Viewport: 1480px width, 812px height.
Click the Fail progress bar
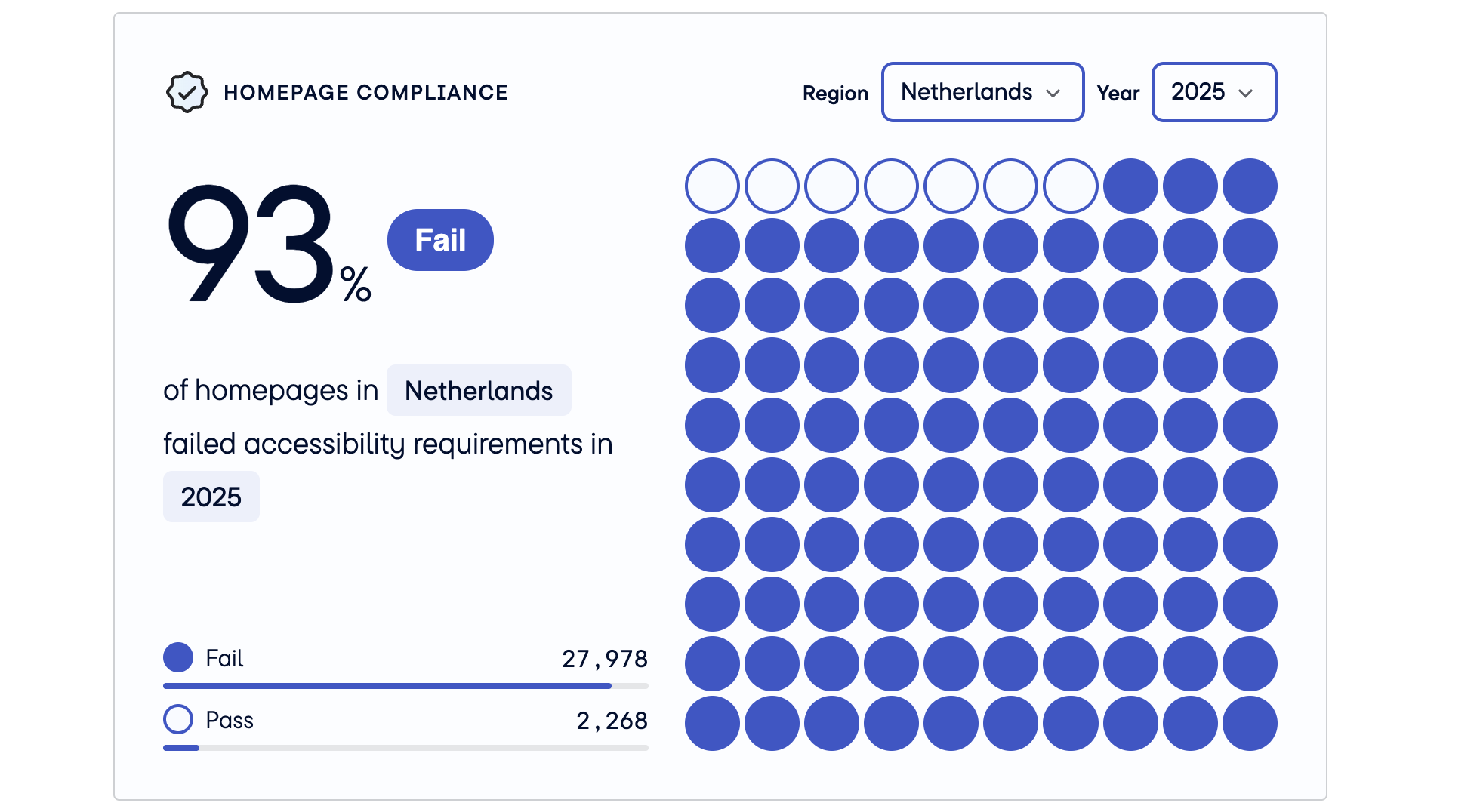tap(405, 686)
